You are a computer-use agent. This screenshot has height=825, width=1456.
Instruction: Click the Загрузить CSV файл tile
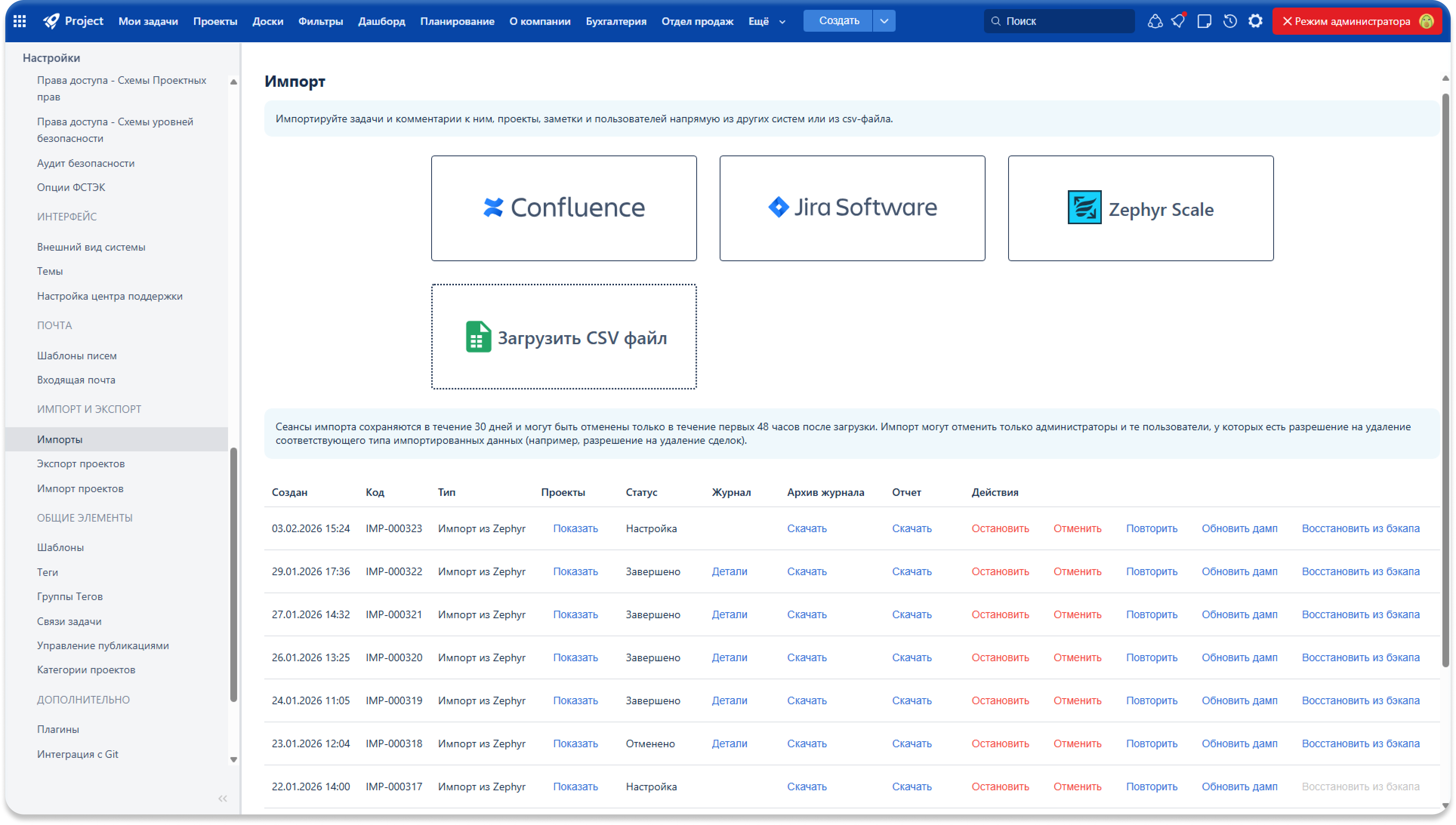click(563, 337)
